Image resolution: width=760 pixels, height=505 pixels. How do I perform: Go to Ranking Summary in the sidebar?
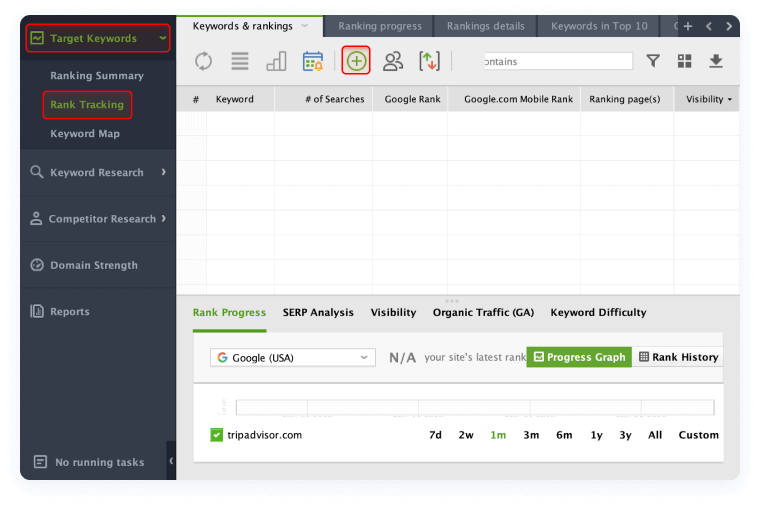point(97,76)
